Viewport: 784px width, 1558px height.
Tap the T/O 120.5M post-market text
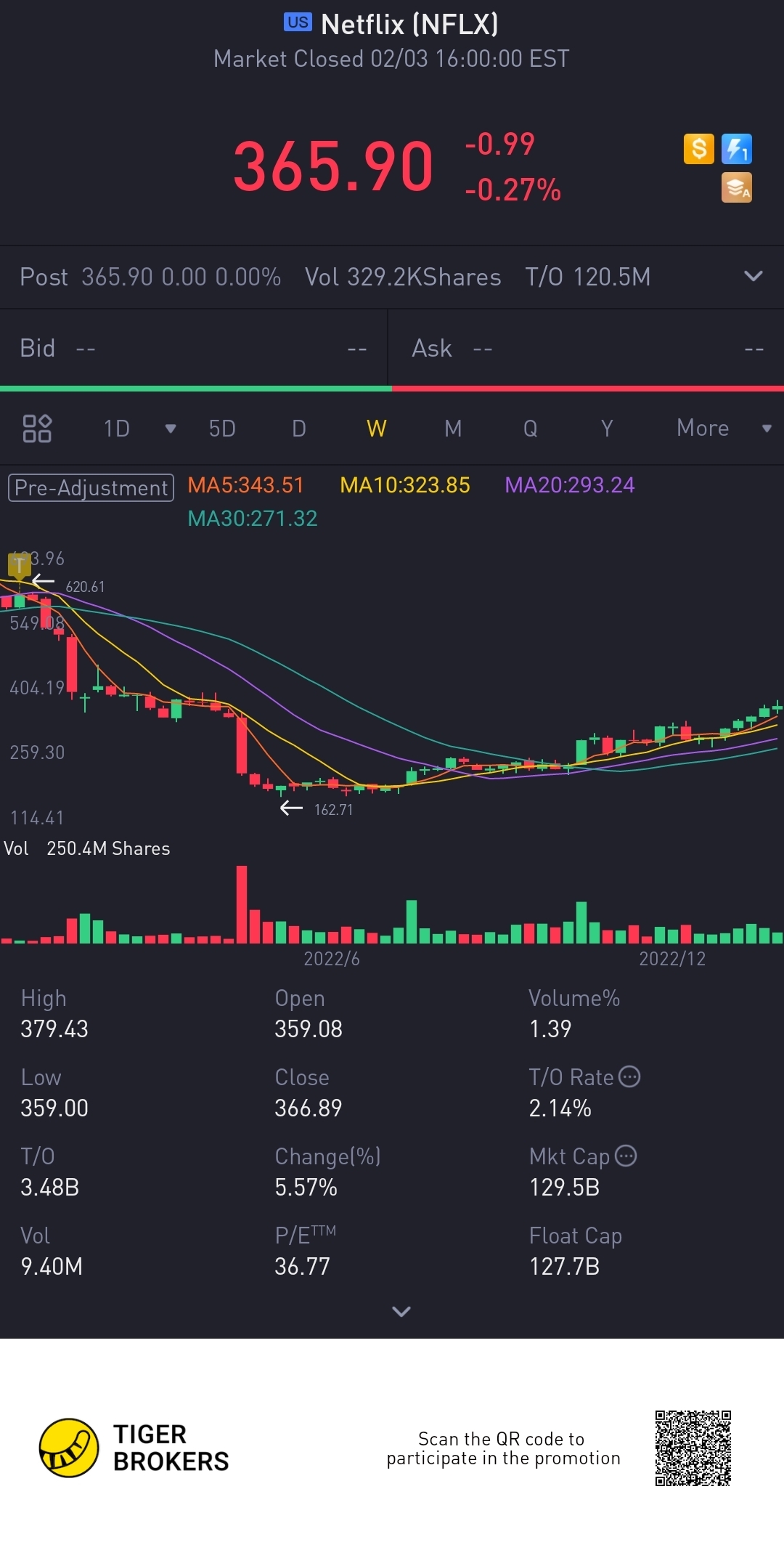(x=588, y=277)
